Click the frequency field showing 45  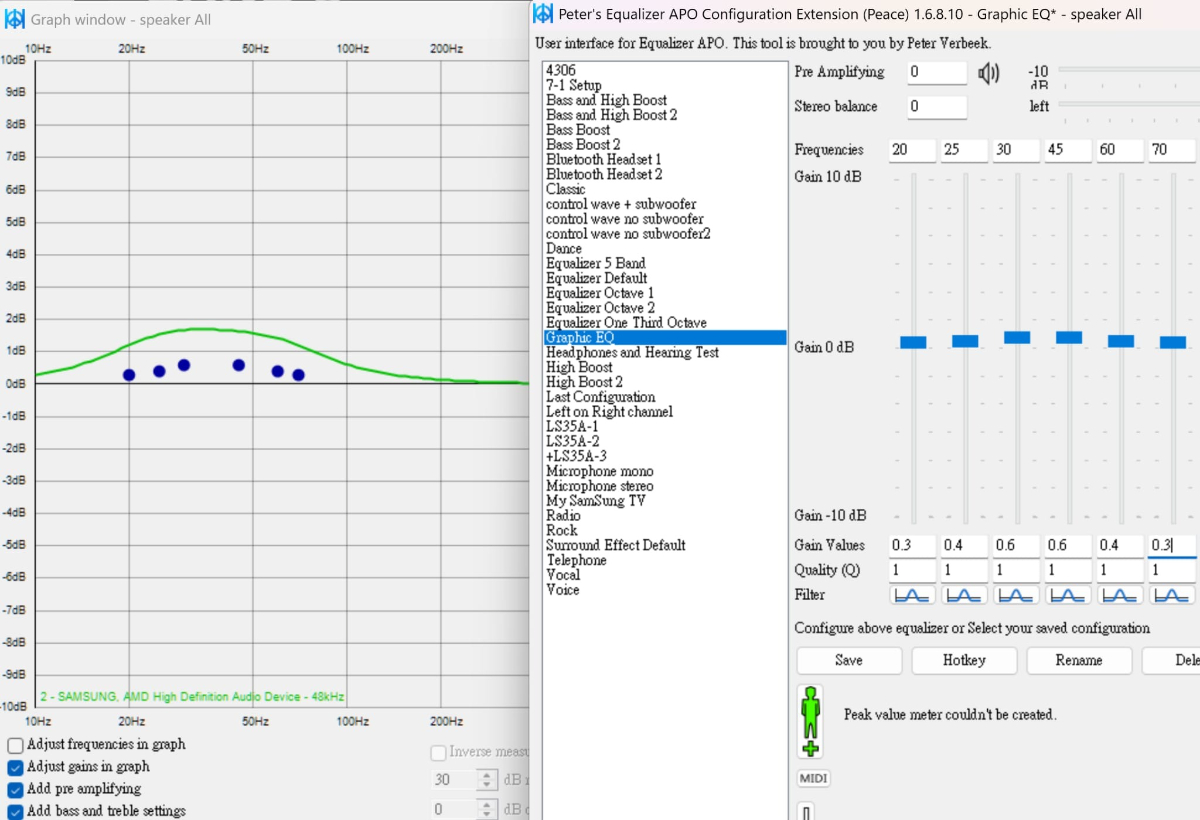(x=1068, y=150)
